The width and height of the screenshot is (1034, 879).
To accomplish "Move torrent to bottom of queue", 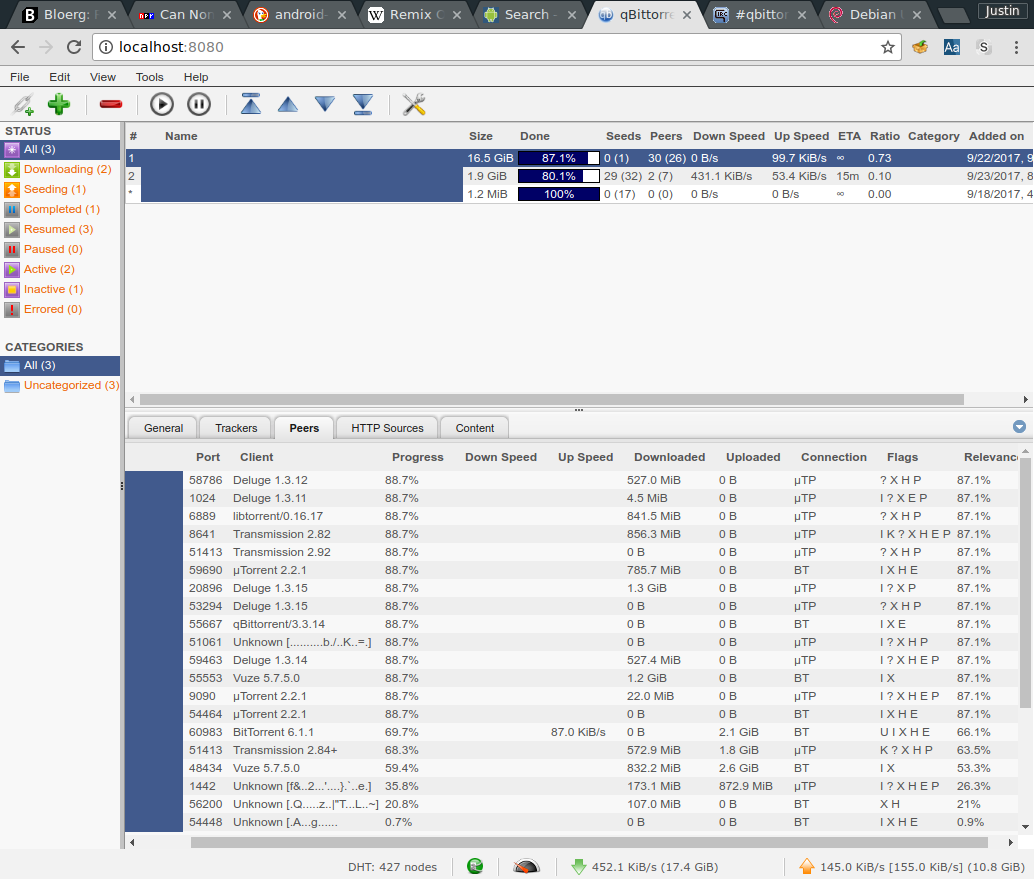I will pyautogui.click(x=363, y=104).
